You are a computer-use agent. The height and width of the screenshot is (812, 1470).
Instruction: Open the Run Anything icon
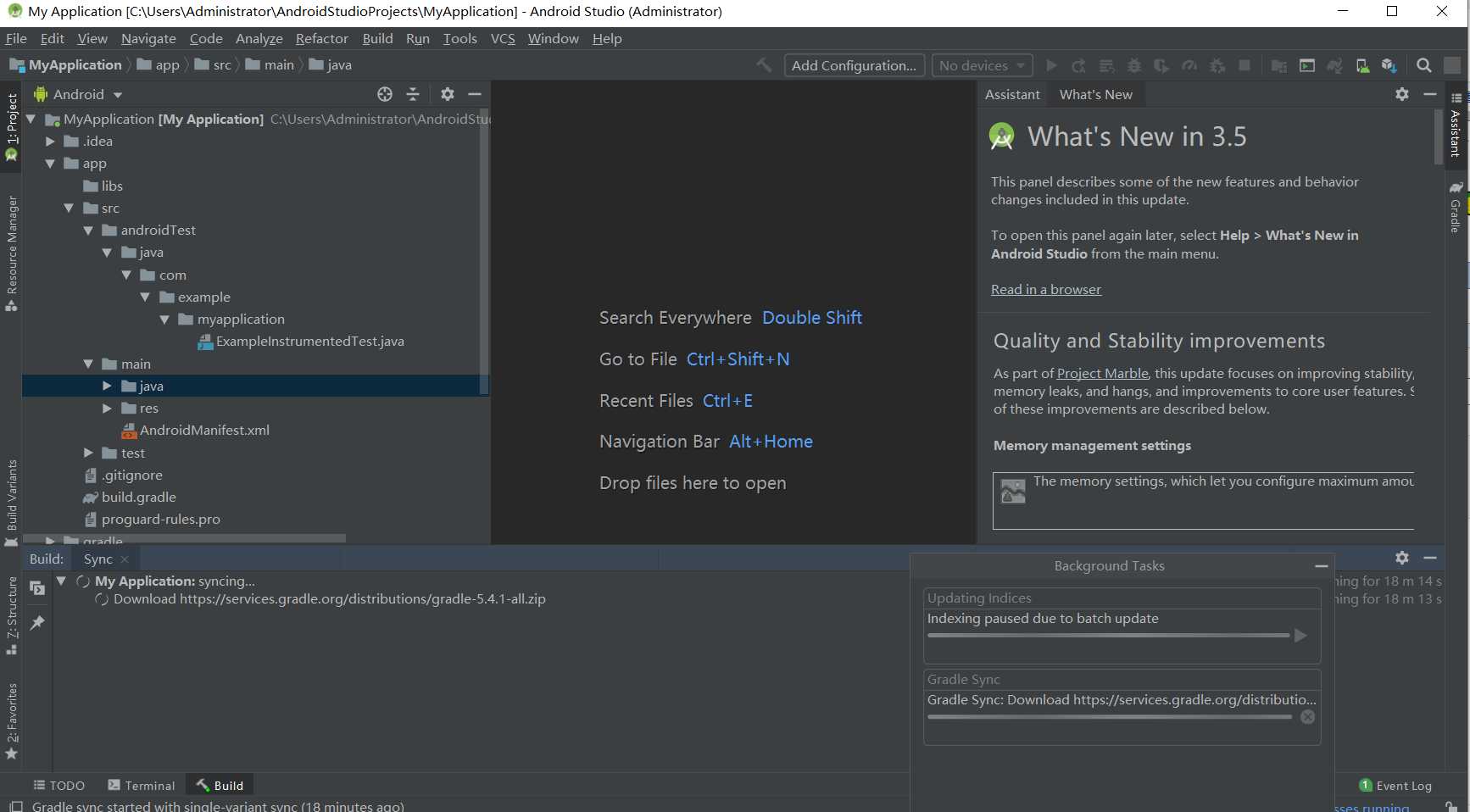tap(1307, 65)
